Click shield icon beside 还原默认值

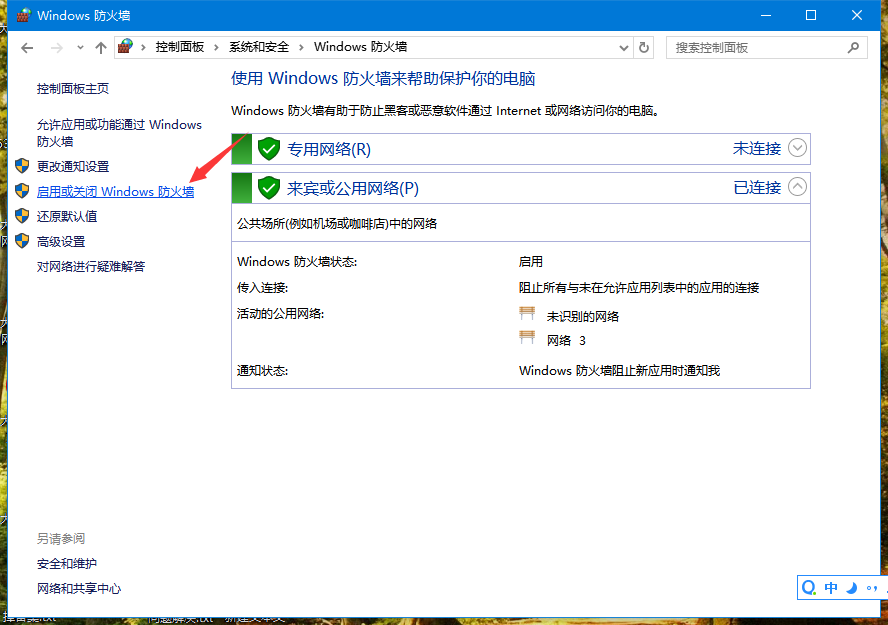tap(22, 216)
